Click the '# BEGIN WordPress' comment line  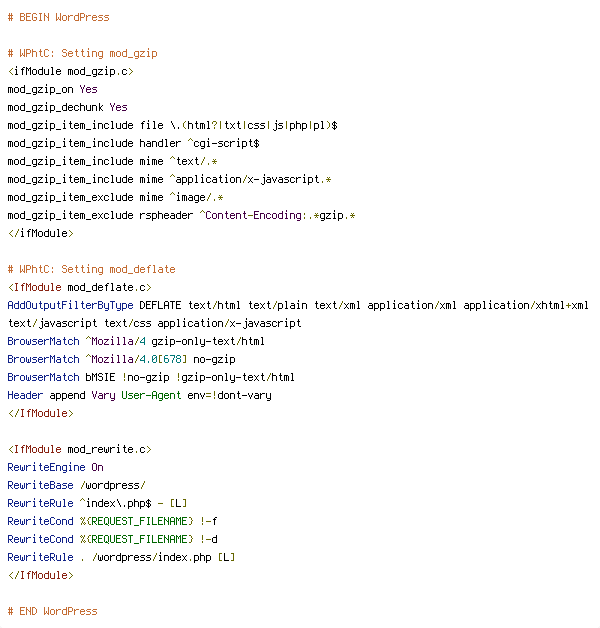[x=58, y=18]
